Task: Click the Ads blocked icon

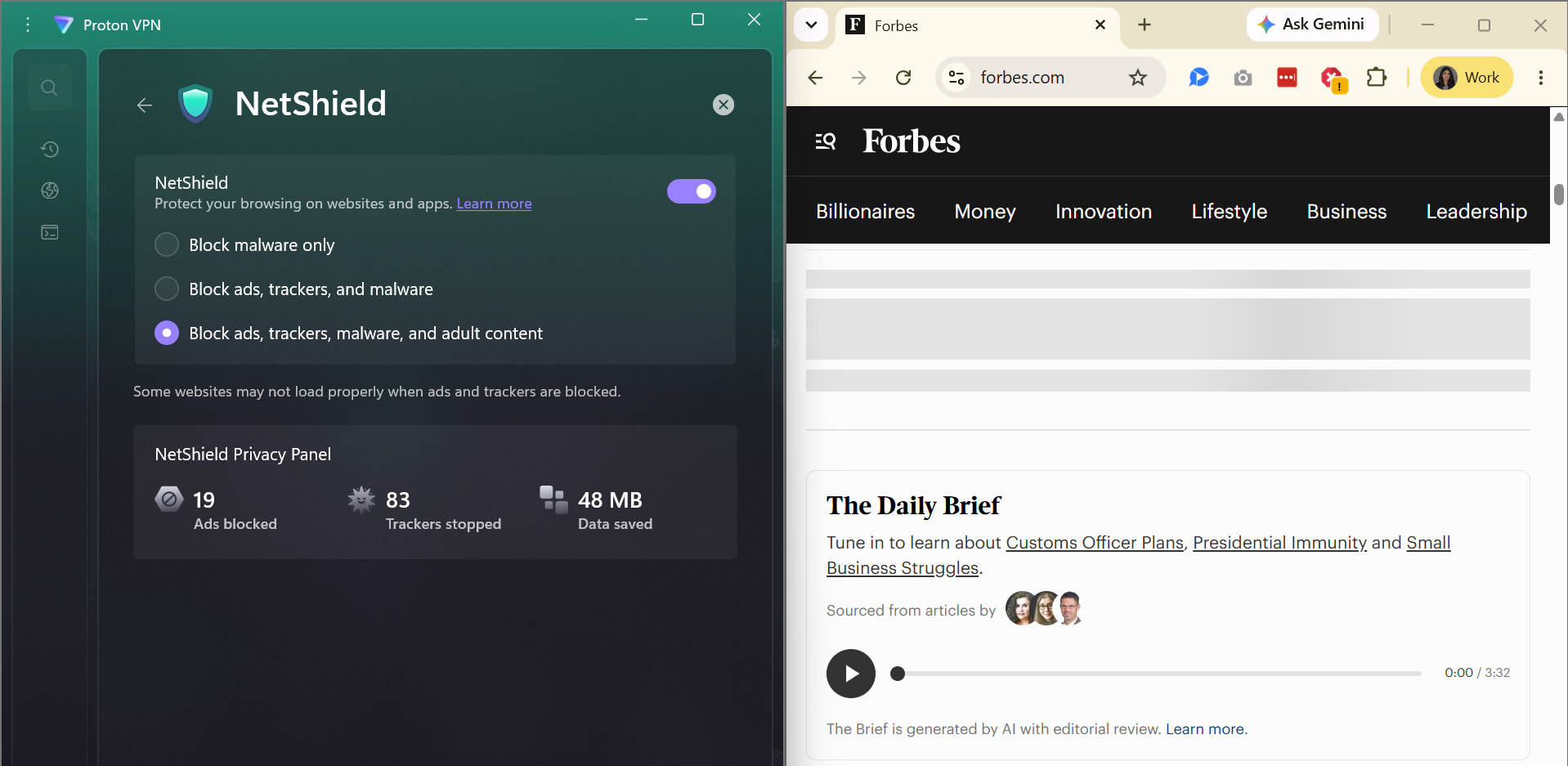Action: click(x=169, y=499)
